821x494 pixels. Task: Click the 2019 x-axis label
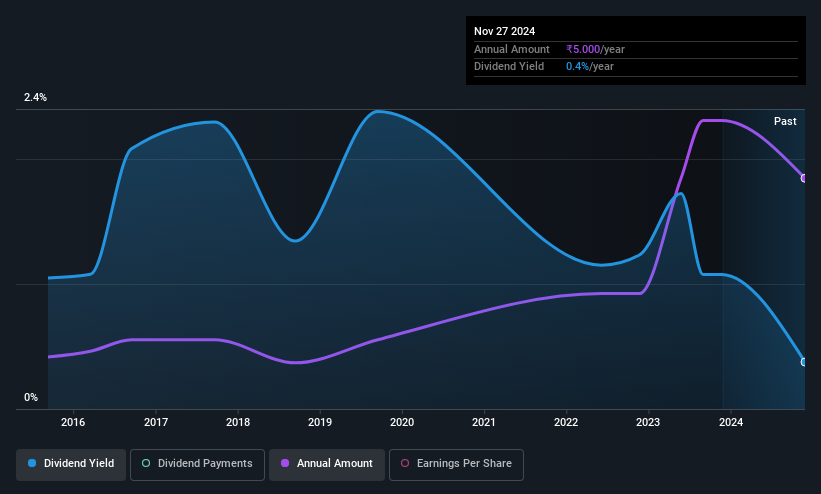(320, 422)
